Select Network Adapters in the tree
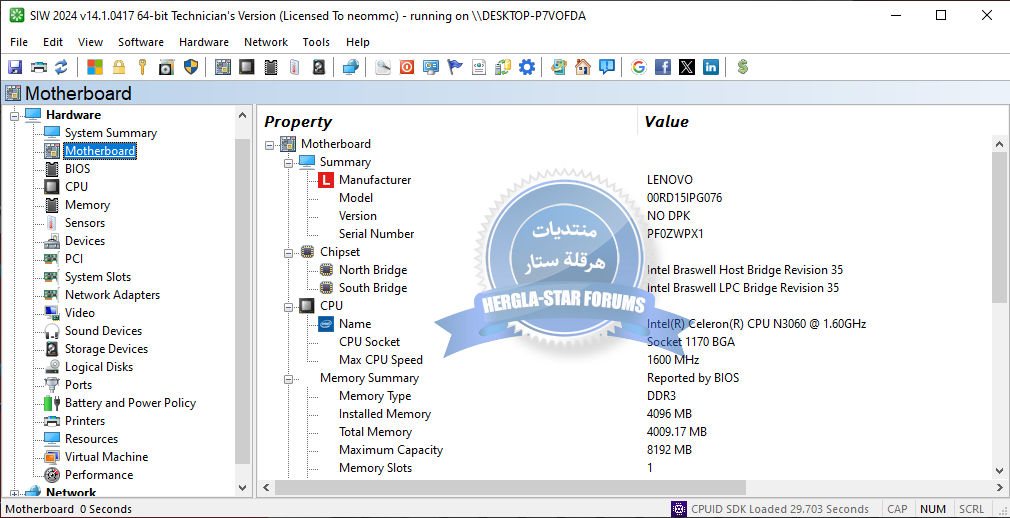1010x518 pixels. click(x=112, y=295)
